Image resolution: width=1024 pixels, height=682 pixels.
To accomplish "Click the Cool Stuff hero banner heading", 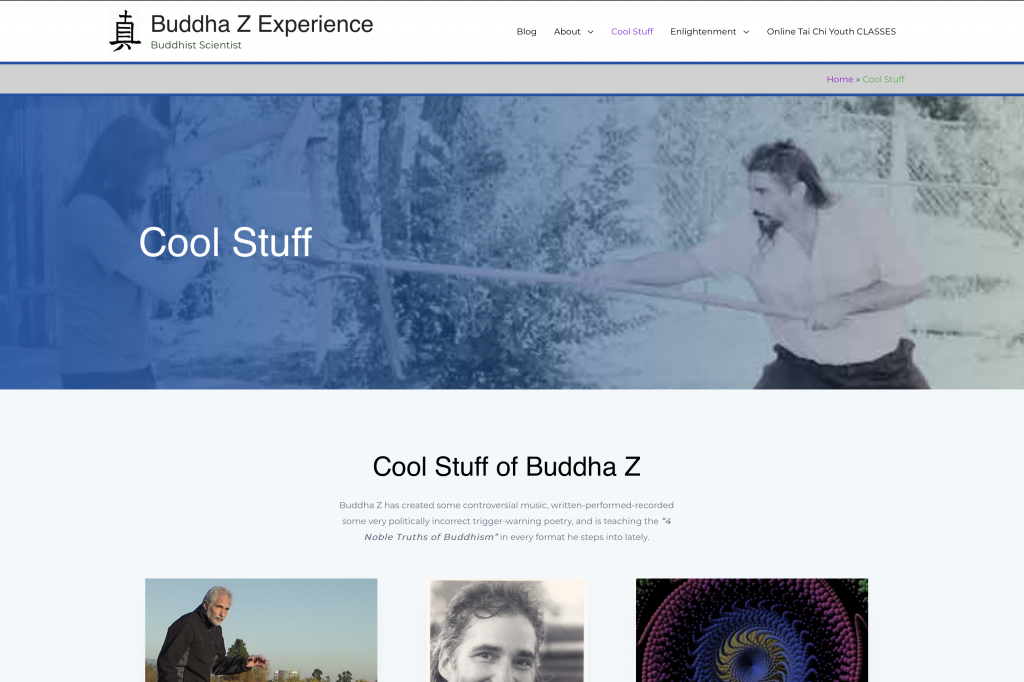I will pyautogui.click(x=225, y=242).
